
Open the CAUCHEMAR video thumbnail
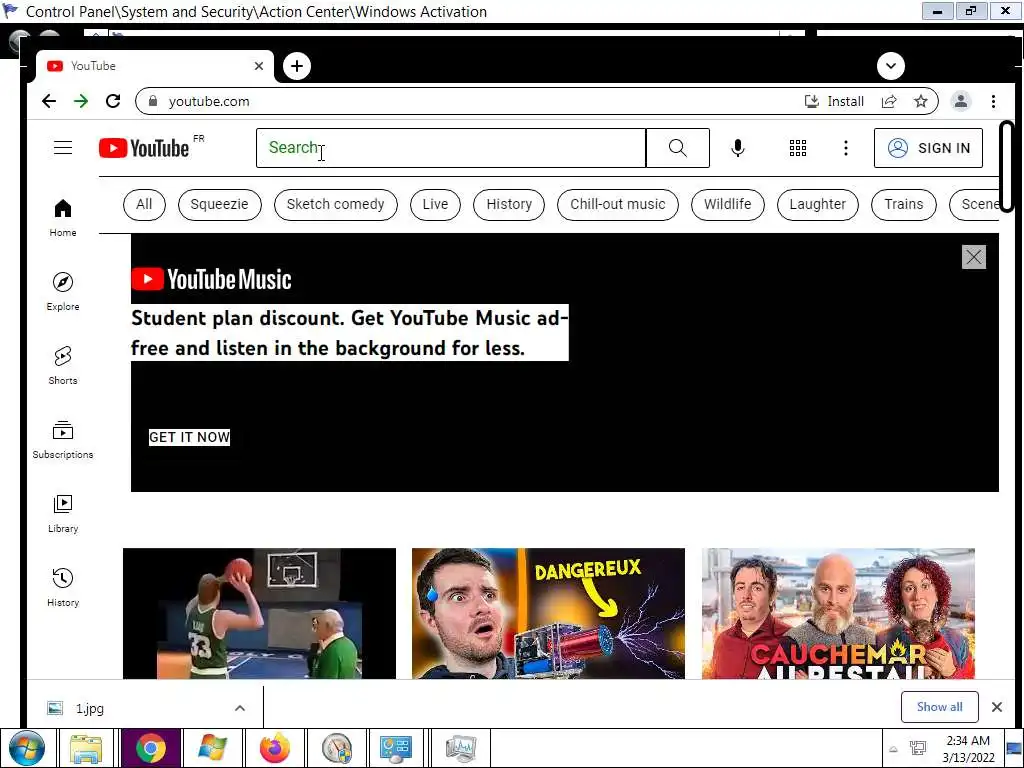click(x=838, y=613)
